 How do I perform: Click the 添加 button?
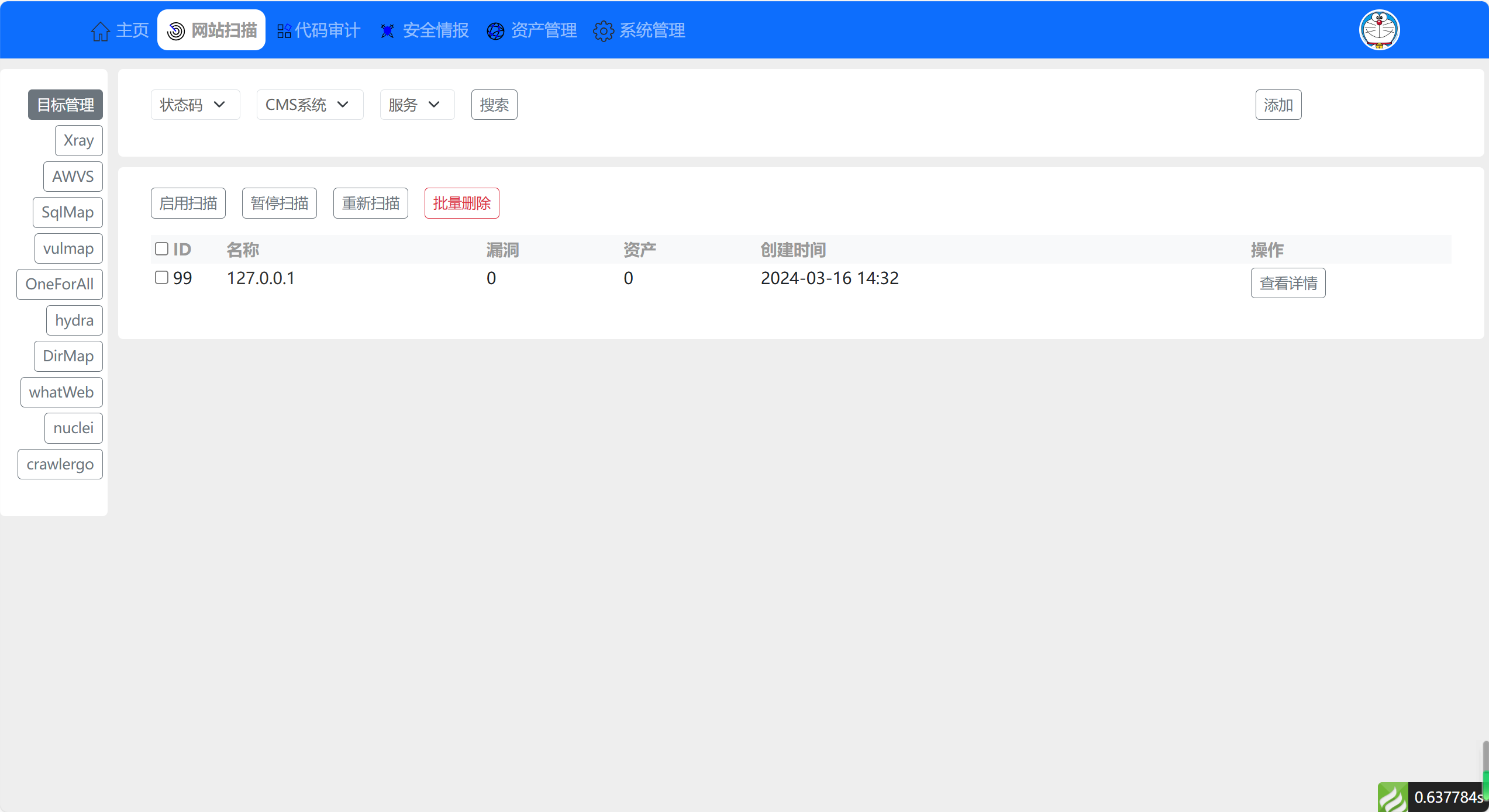click(1278, 105)
